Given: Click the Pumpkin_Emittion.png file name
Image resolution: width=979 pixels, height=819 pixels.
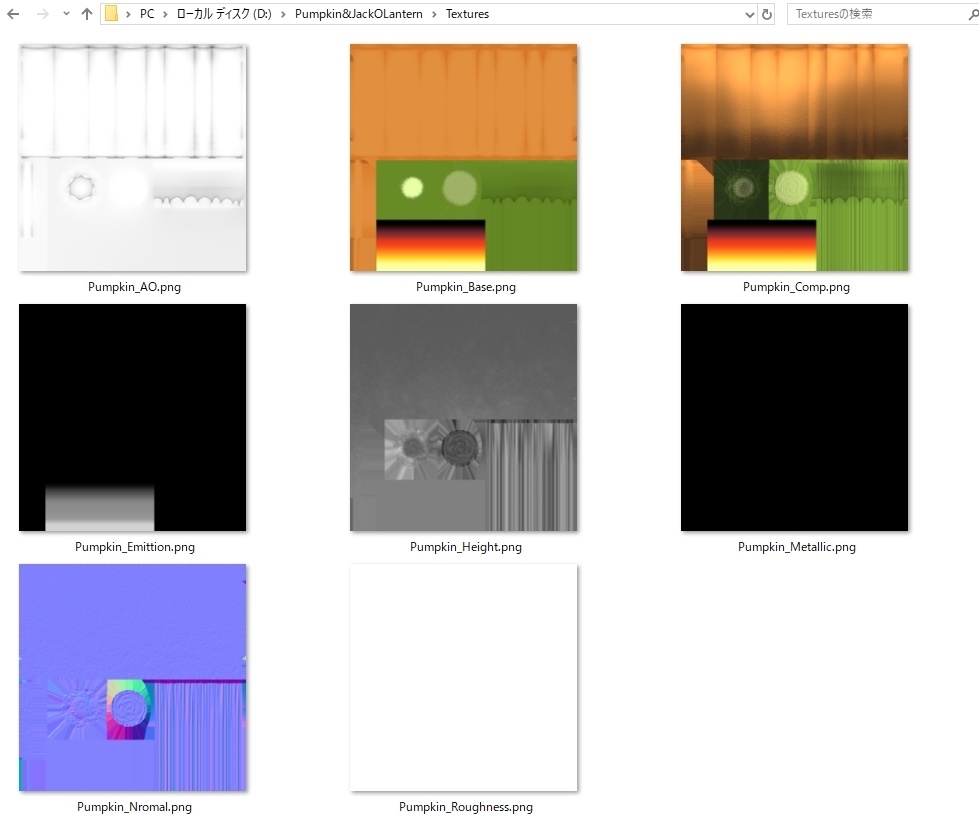Looking at the screenshot, I should pyautogui.click(x=135, y=547).
